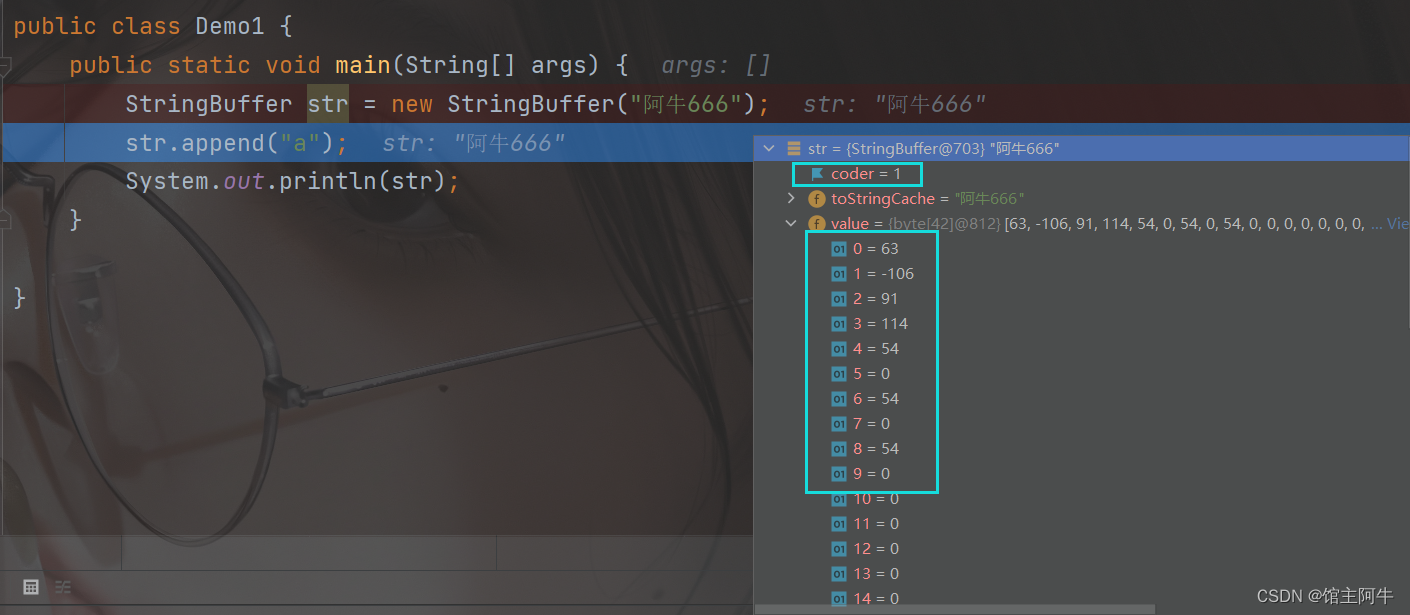
Task: Select the coder = 1 row
Action: (1080, 174)
